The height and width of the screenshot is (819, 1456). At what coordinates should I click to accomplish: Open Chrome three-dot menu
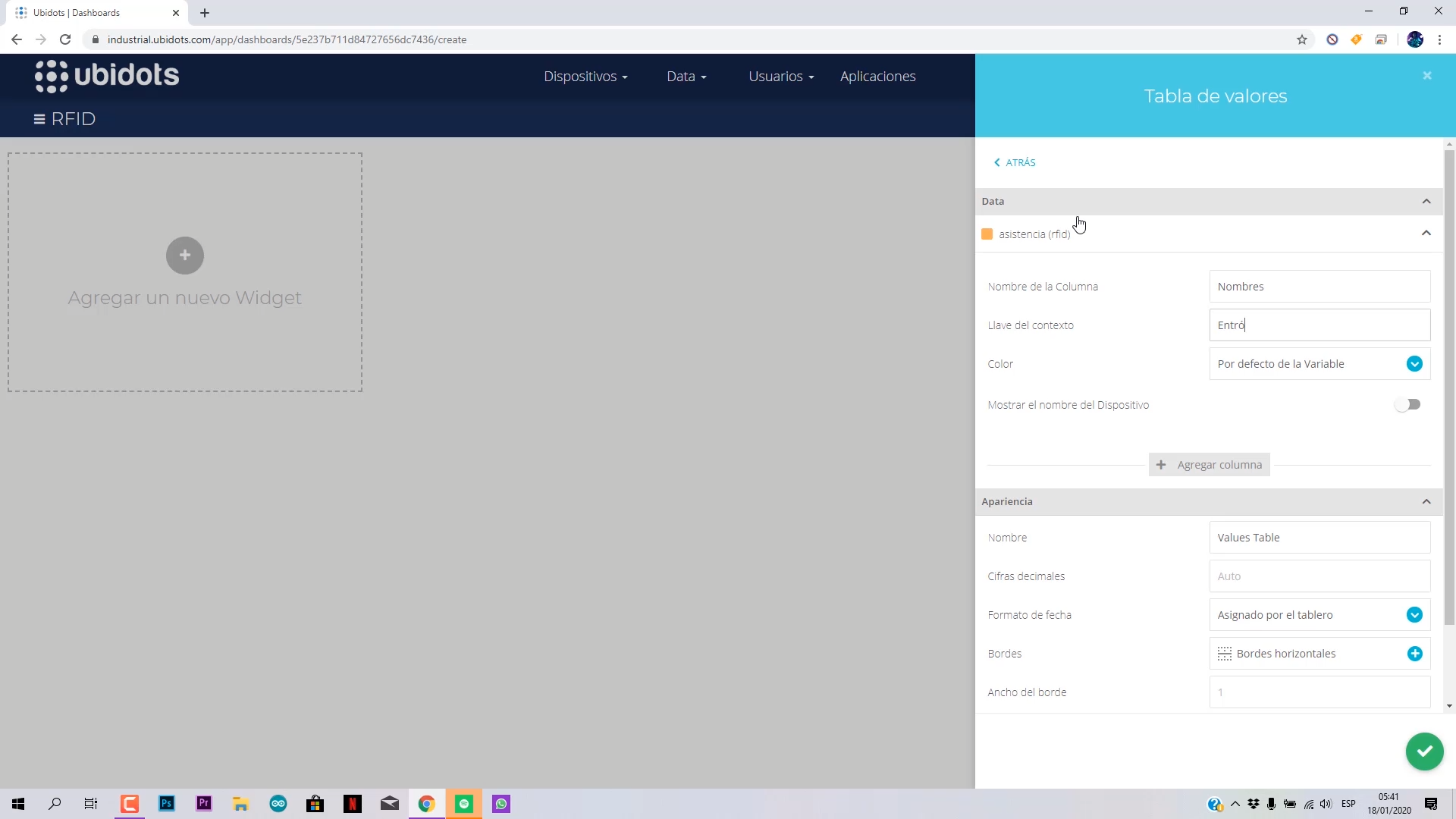coord(1439,39)
